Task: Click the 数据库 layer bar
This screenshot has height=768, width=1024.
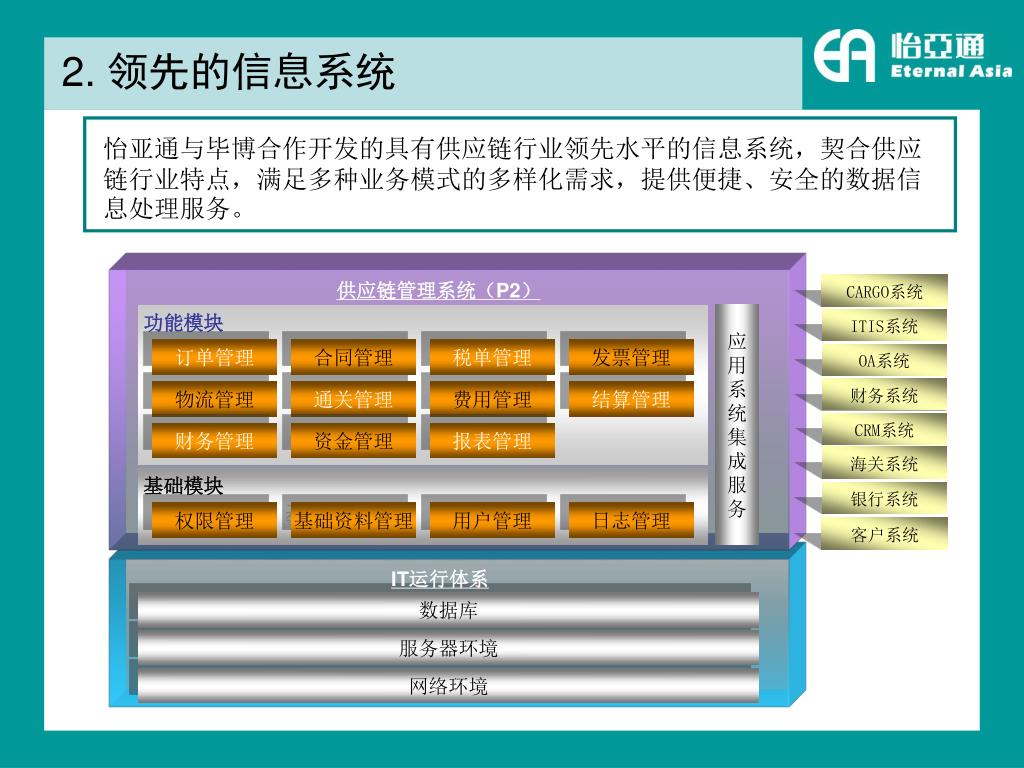Action: tap(448, 610)
